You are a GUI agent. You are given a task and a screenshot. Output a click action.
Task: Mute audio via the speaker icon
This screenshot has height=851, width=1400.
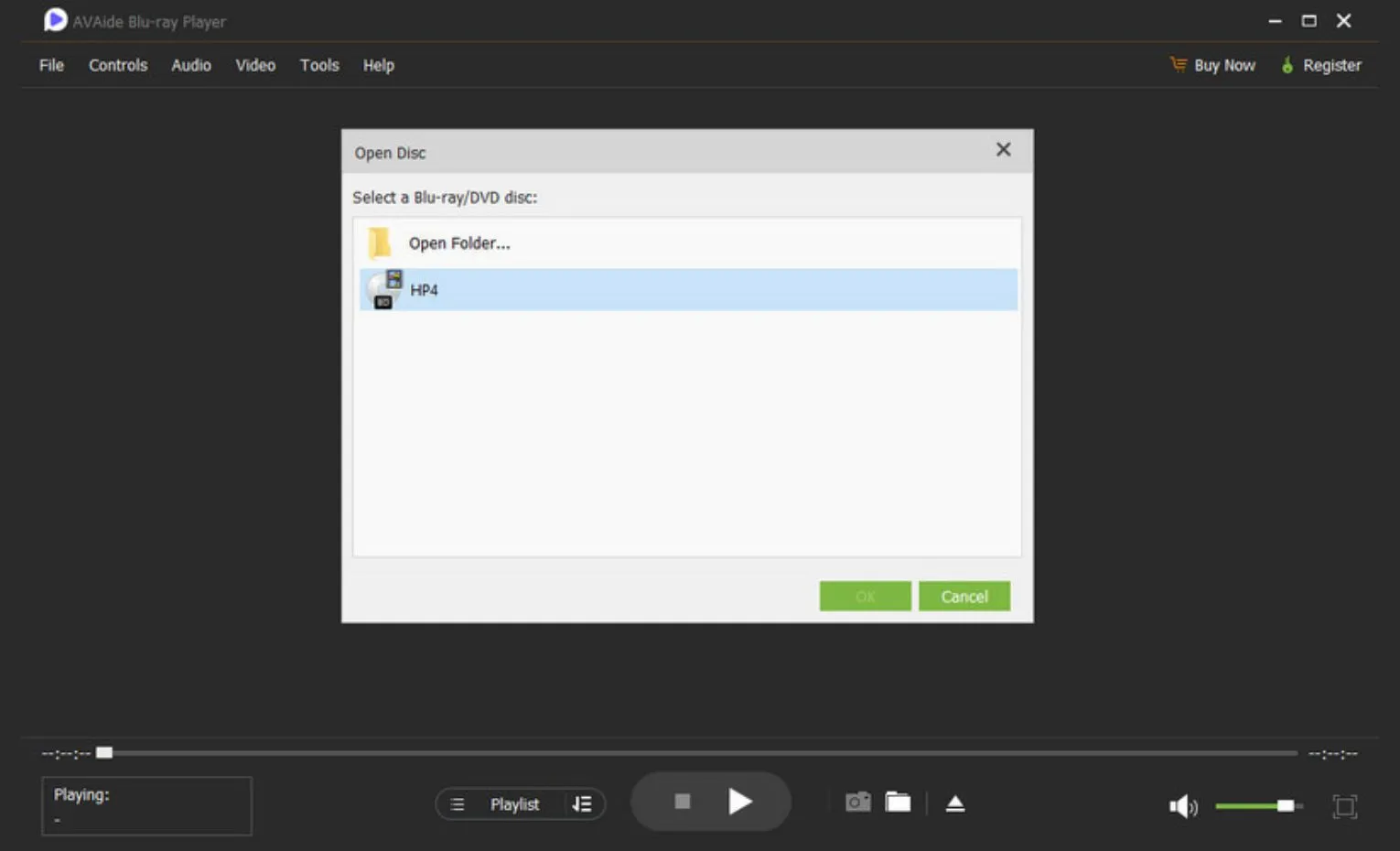[1183, 806]
